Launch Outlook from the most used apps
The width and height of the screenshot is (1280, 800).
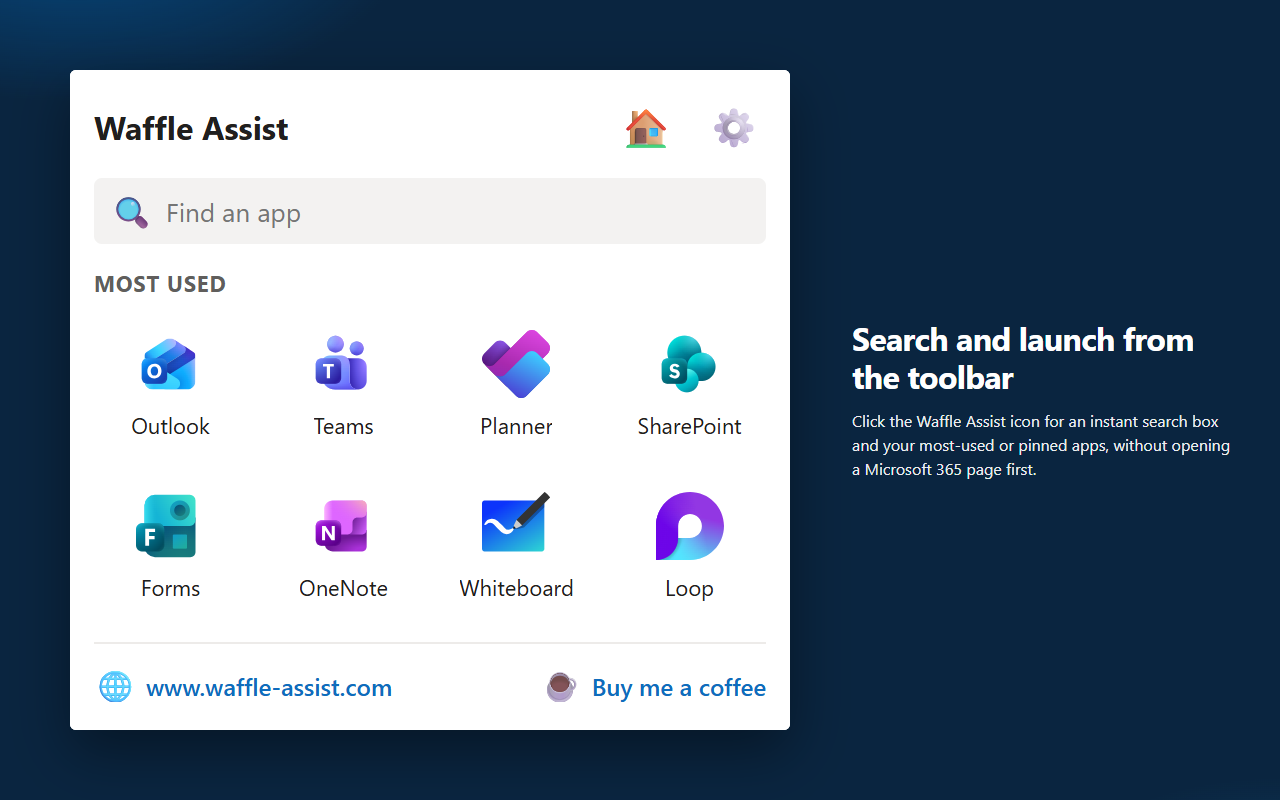[x=169, y=364]
